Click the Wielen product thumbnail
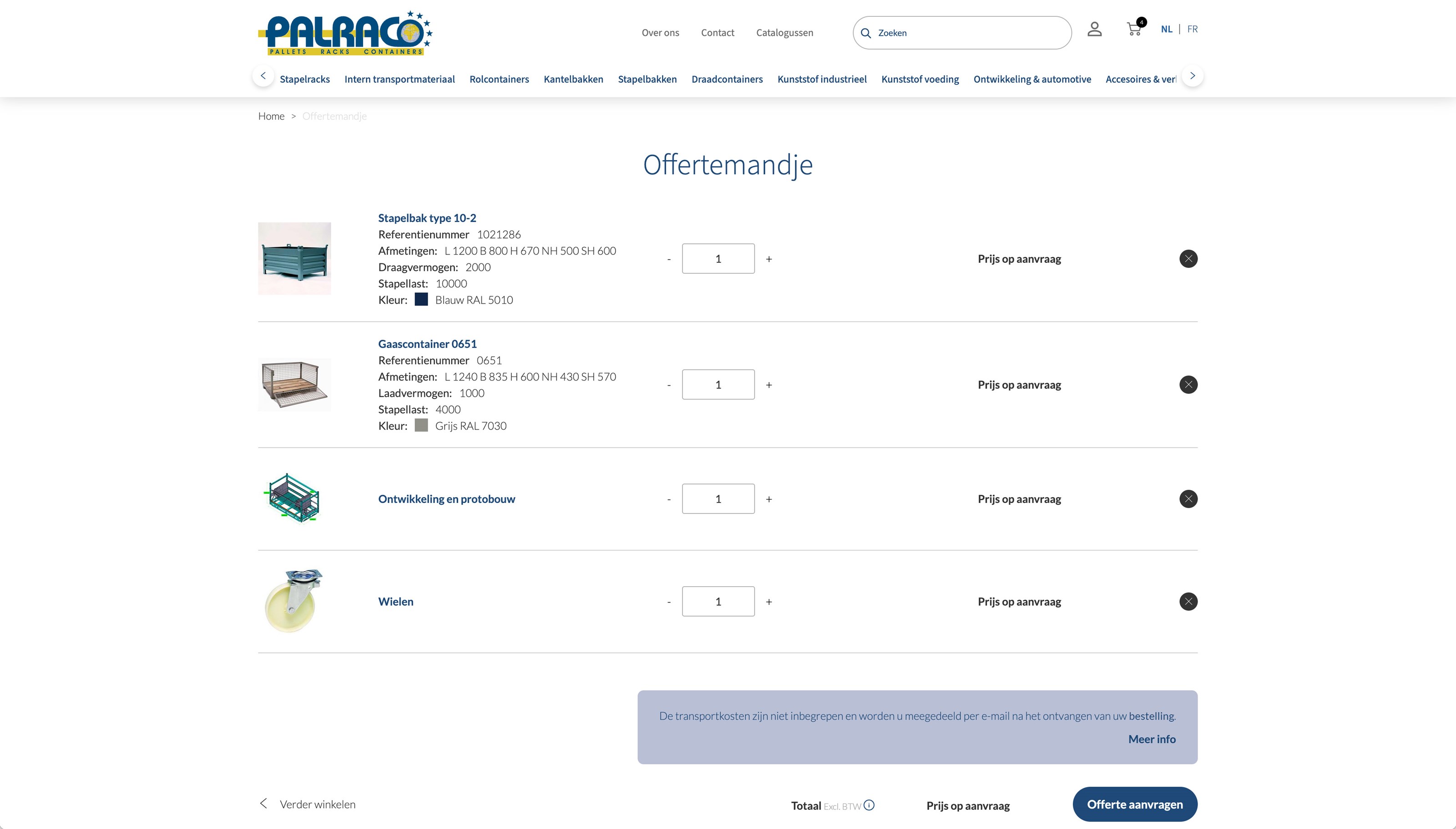This screenshot has height=829, width=1456. [x=294, y=601]
